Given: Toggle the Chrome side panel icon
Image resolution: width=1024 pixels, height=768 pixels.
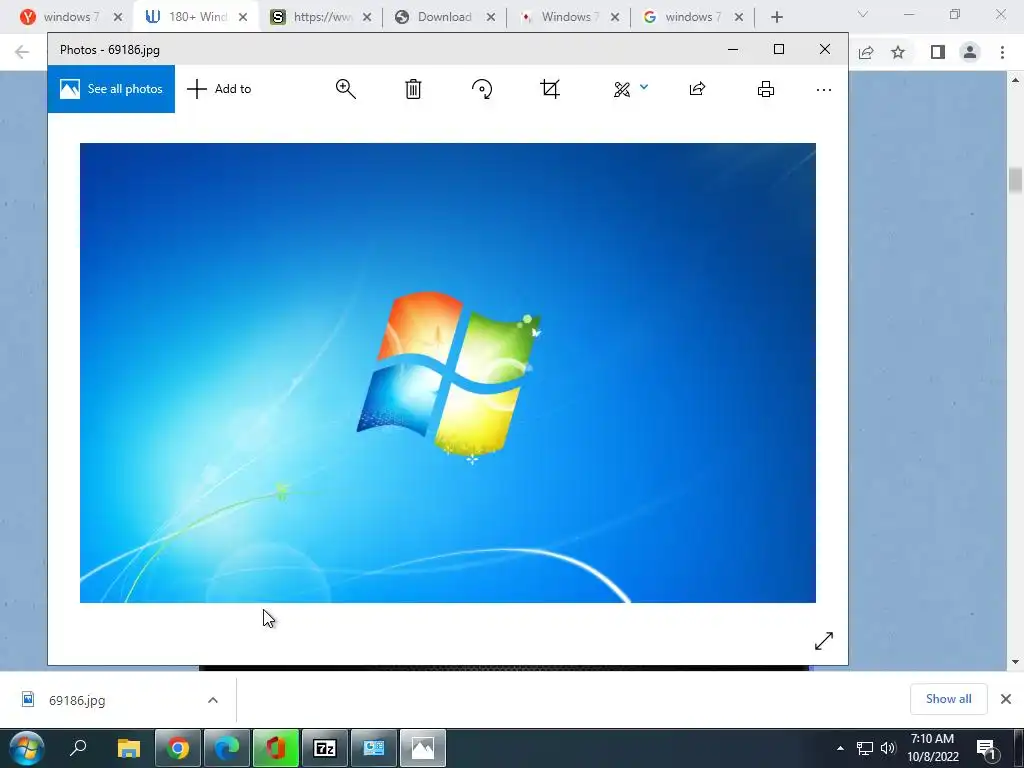Looking at the screenshot, I should [x=938, y=52].
